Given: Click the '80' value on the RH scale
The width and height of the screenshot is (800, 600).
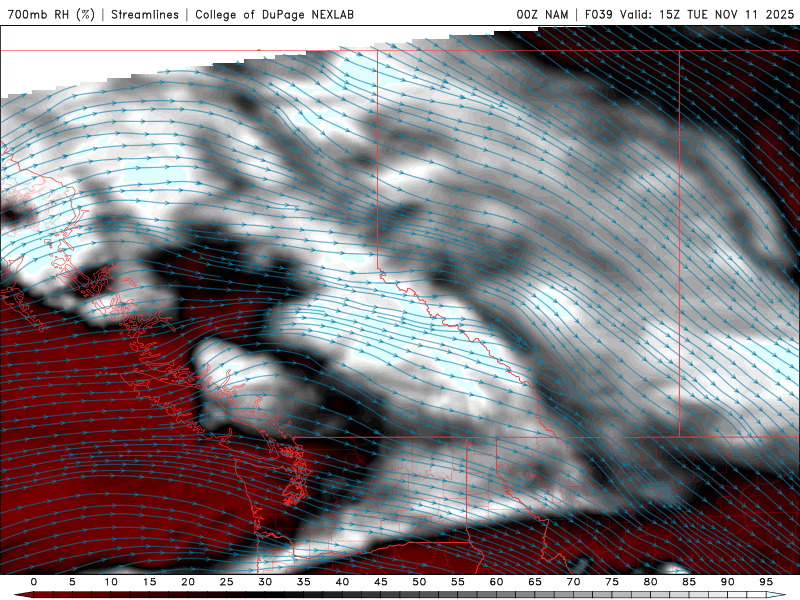Looking at the screenshot, I should tap(651, 582).
